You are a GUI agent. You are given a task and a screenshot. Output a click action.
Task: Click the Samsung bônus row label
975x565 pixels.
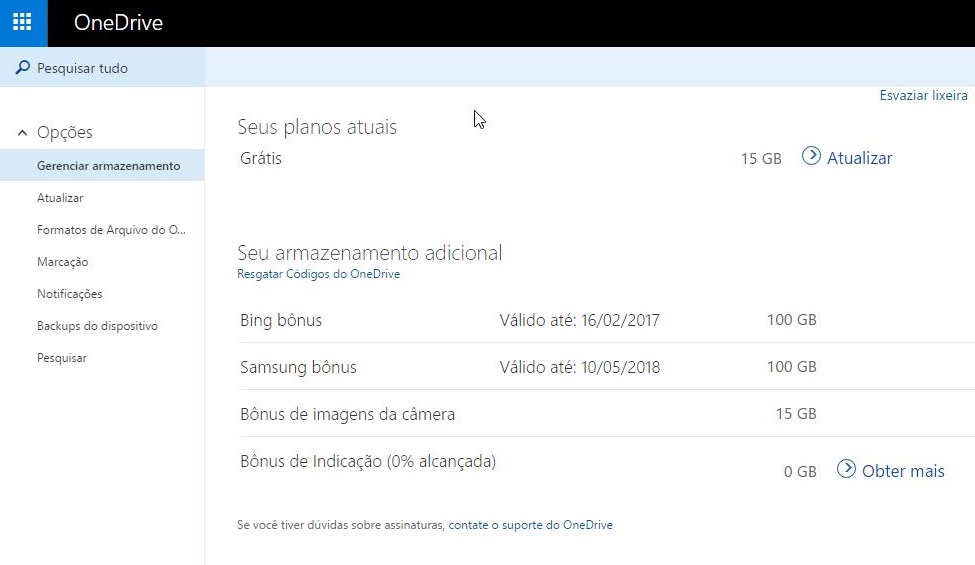(x=298, y=367)
